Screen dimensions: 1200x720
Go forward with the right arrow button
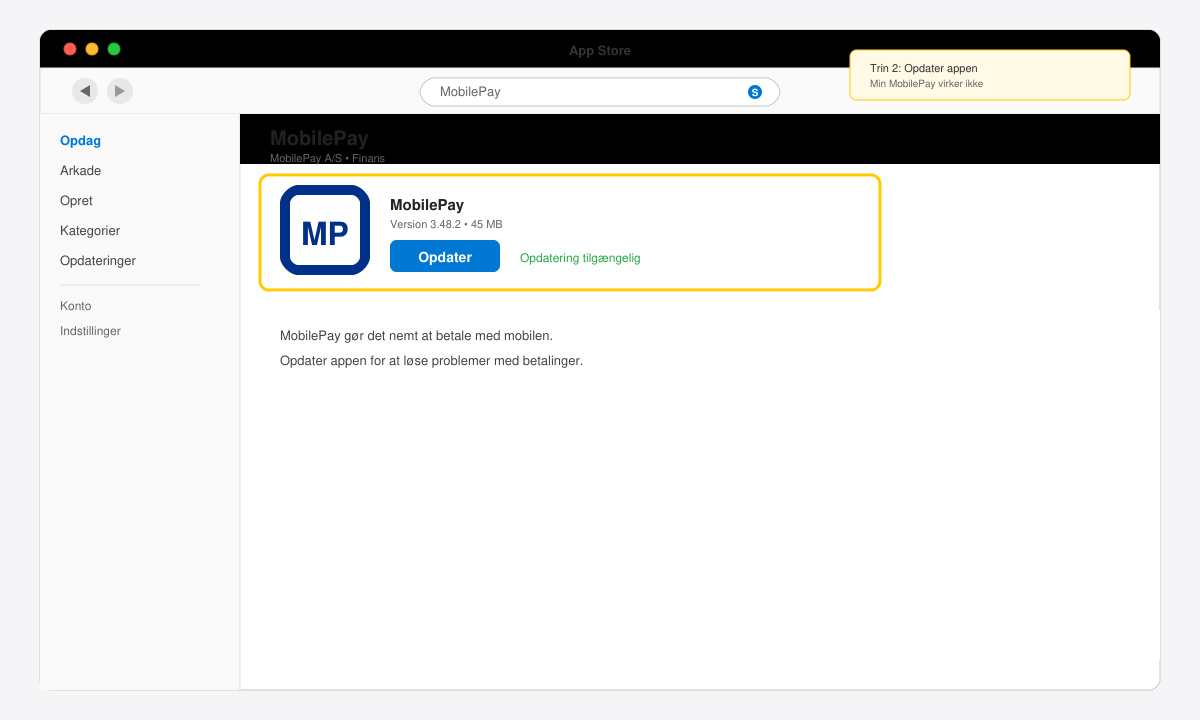120,91
